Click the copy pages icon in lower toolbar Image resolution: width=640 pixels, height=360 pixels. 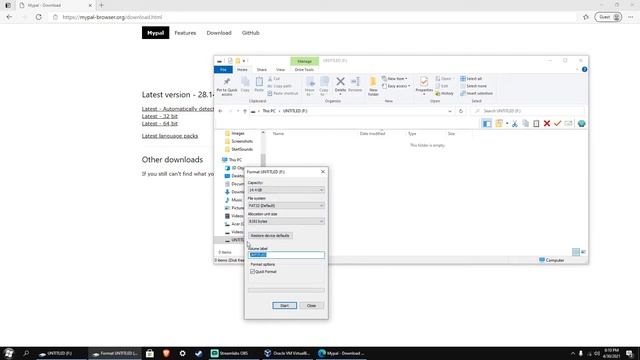pos(525,124)
